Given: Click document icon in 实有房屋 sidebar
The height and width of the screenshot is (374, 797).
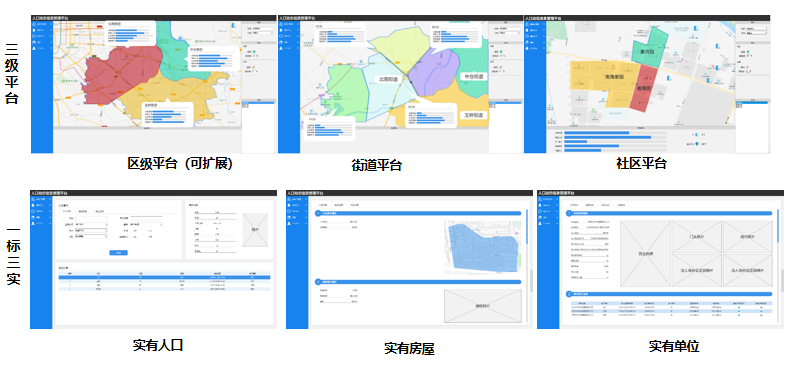Looking at the screenshot, I should (289, 205).
